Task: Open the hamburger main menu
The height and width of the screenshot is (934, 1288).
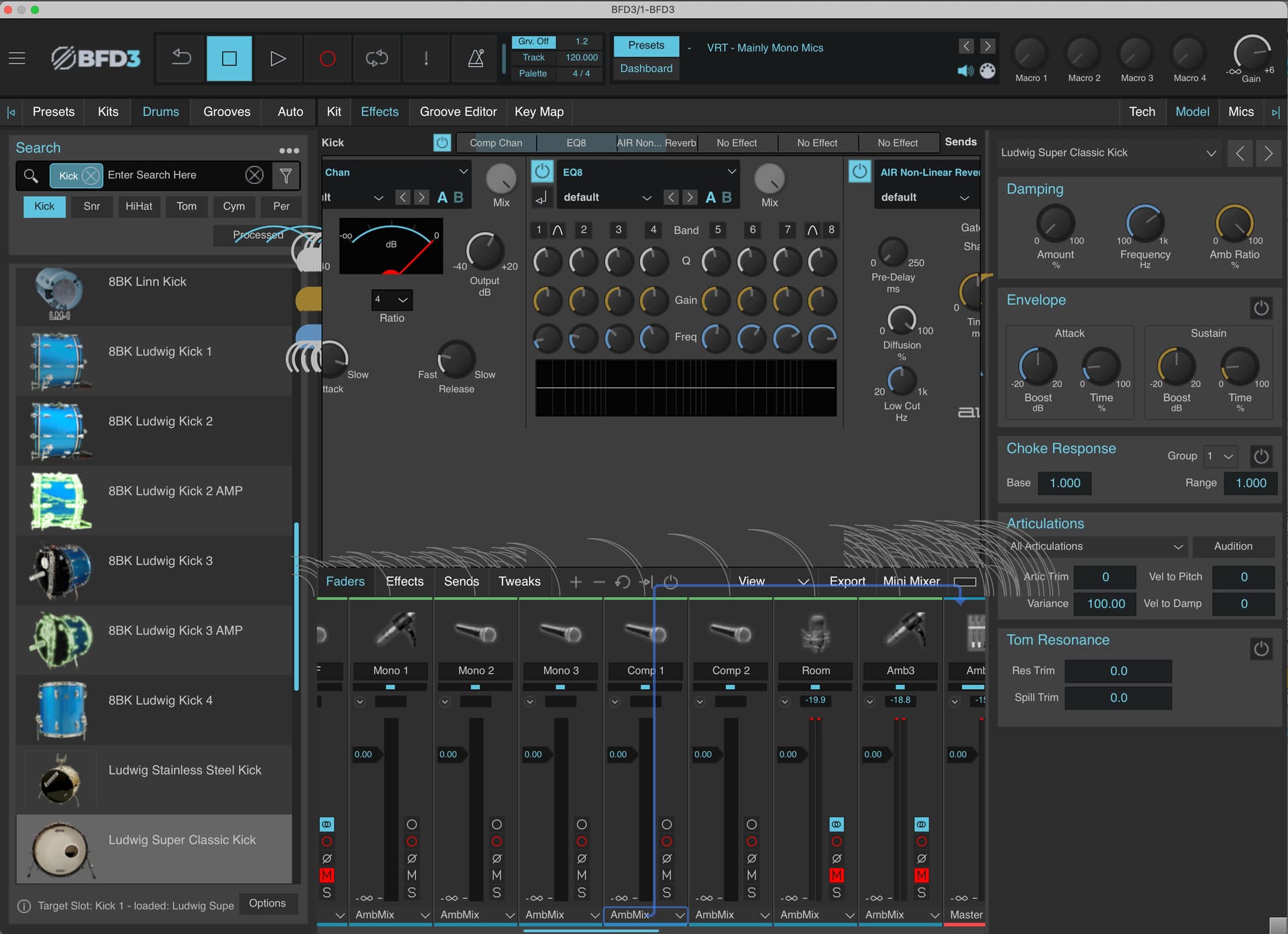Action: point(17,58)
